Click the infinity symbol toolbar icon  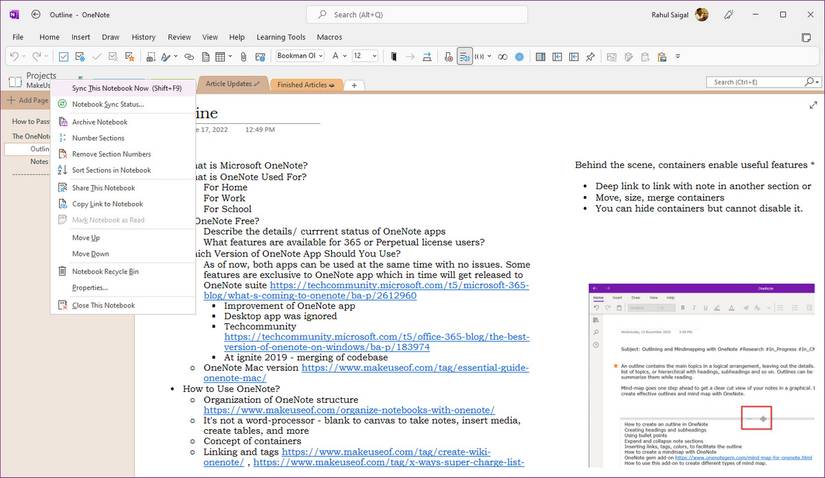[x=502, y=56]
